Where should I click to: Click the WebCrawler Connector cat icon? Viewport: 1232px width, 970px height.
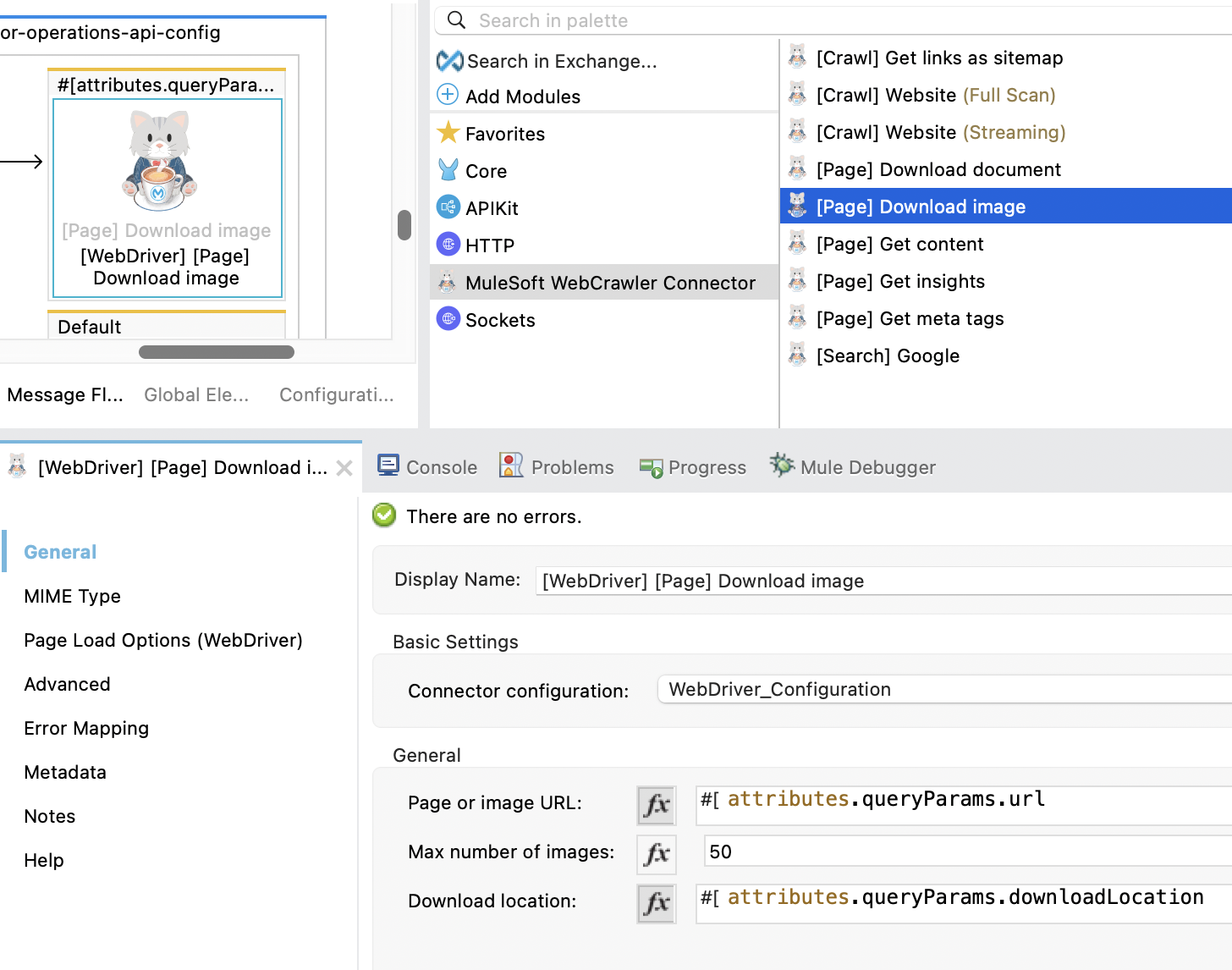tap(447, 282)
